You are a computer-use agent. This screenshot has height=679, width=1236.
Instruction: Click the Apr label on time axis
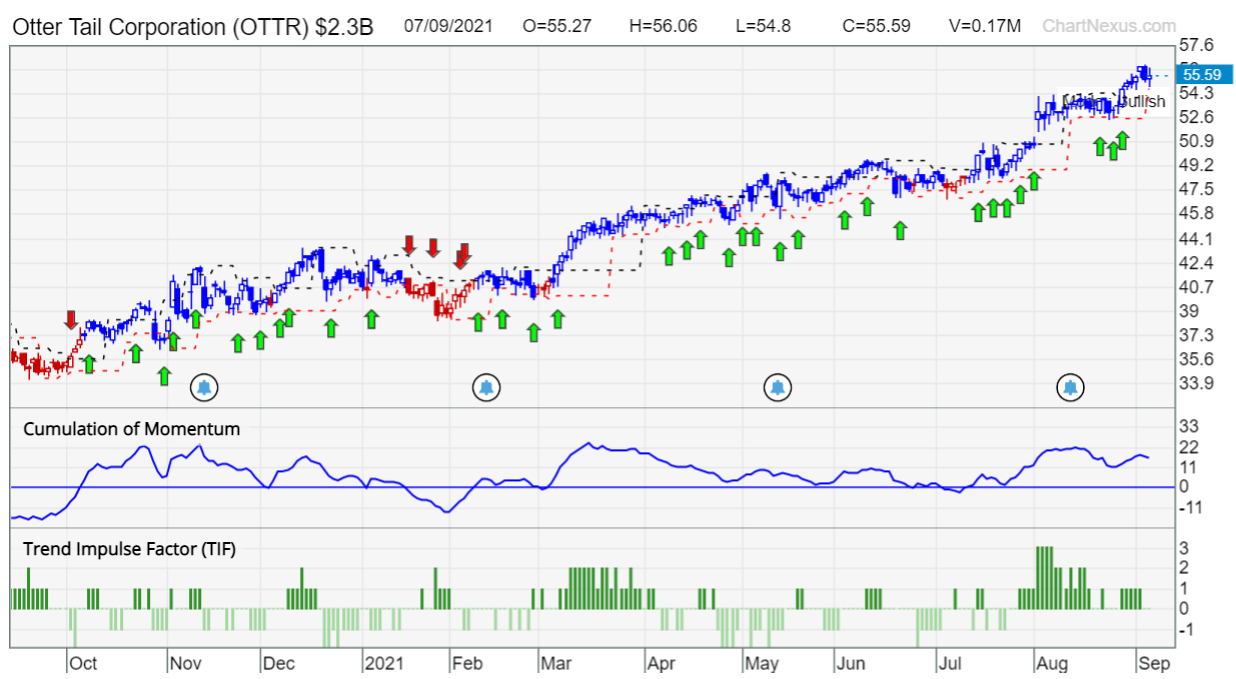[x=661, y=662]
